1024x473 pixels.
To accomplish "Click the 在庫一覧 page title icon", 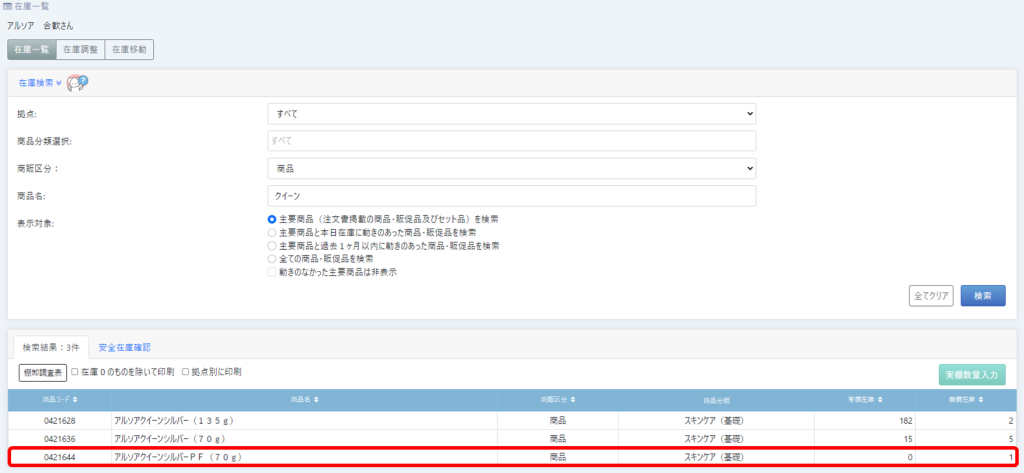I will point(7,6).
